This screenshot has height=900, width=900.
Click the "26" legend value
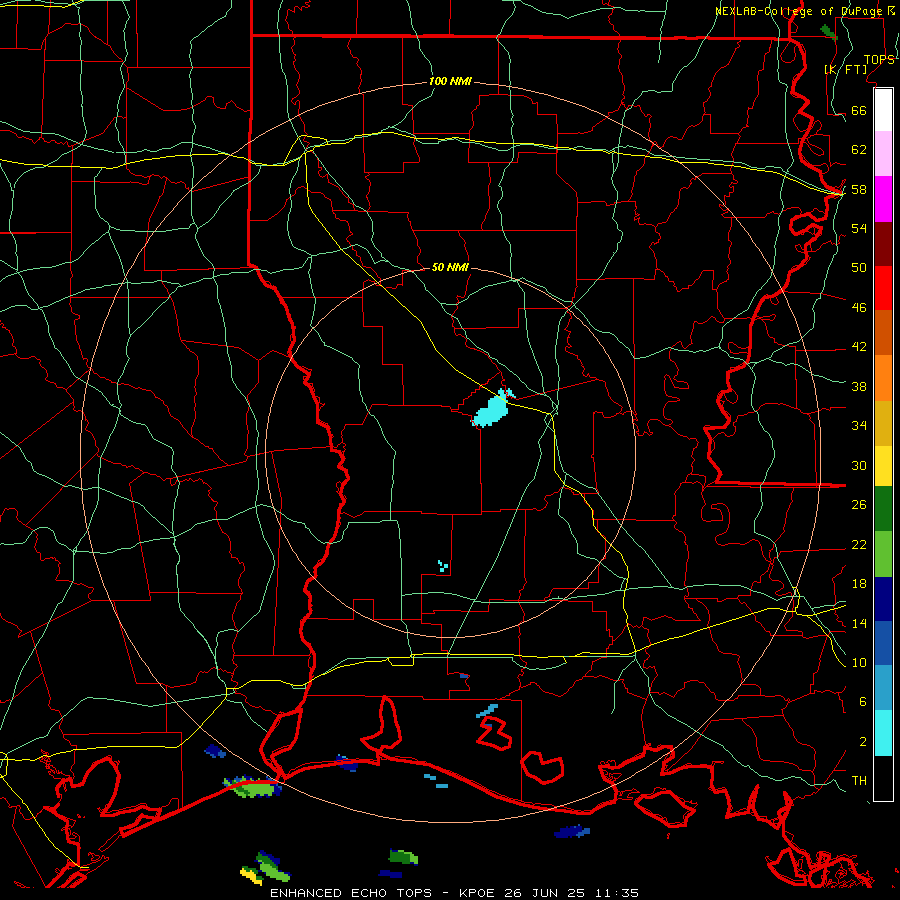point(859,505)
